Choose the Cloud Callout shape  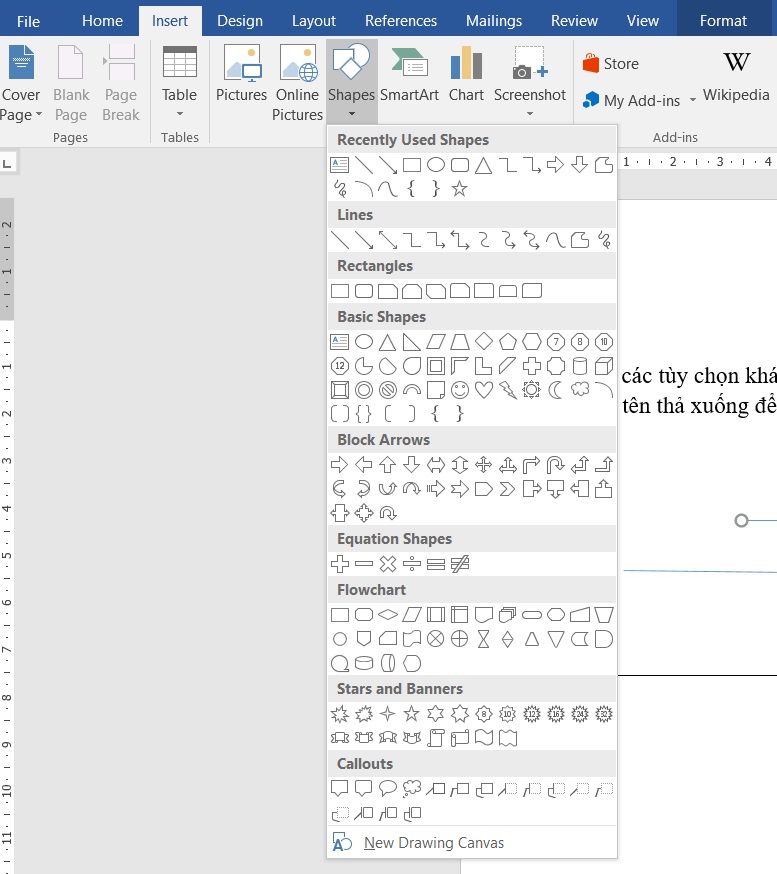pos(412,789)
